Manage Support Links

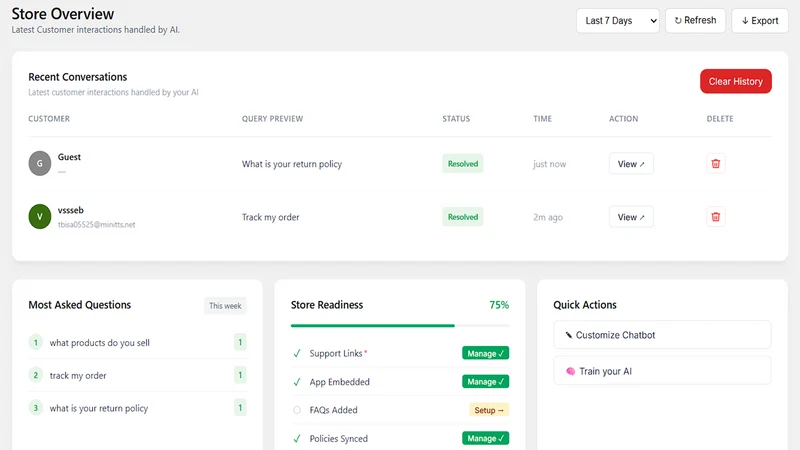[x=485, y=353]
